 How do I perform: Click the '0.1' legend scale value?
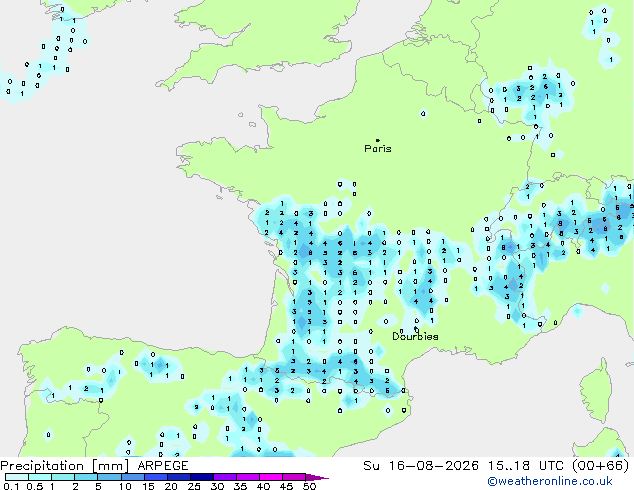tap(11, 486)
